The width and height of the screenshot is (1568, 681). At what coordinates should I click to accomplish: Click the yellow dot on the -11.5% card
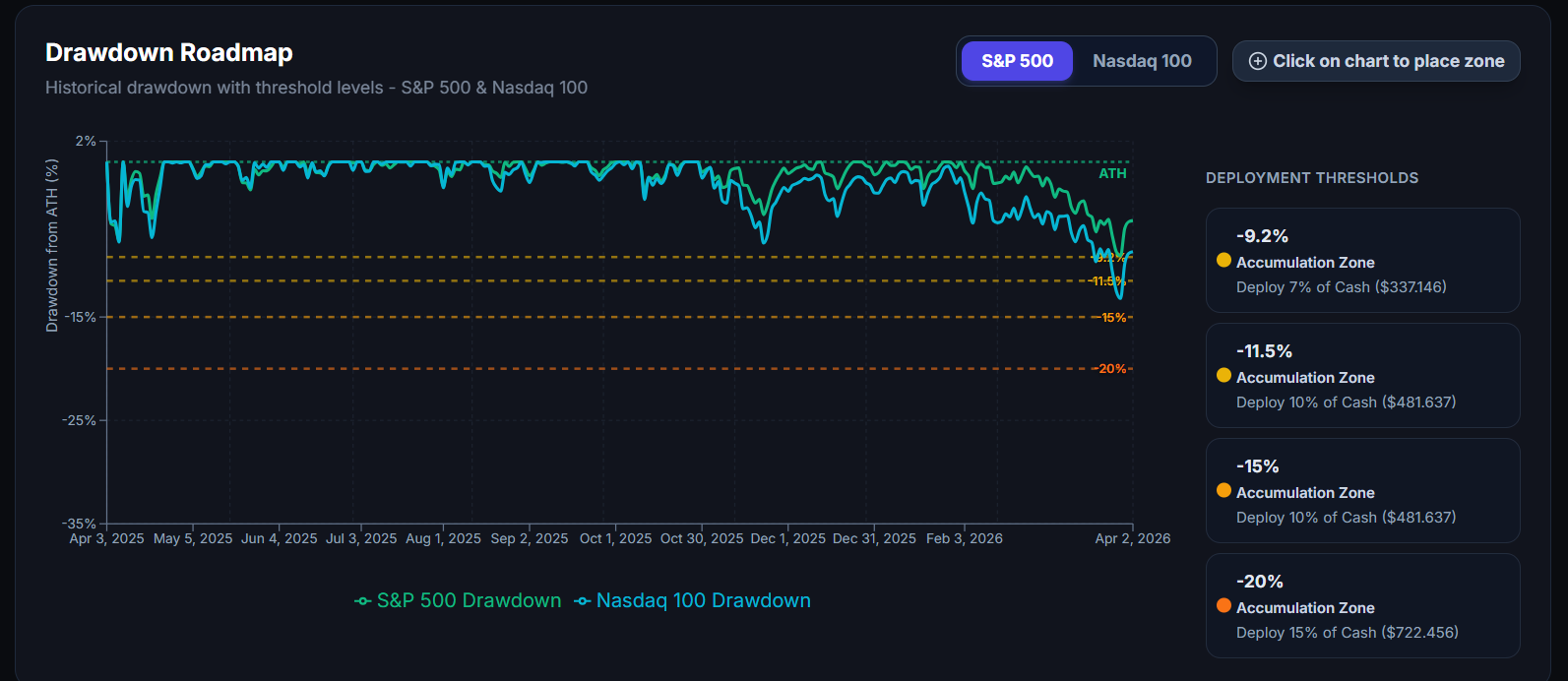tap(1223, 375)
